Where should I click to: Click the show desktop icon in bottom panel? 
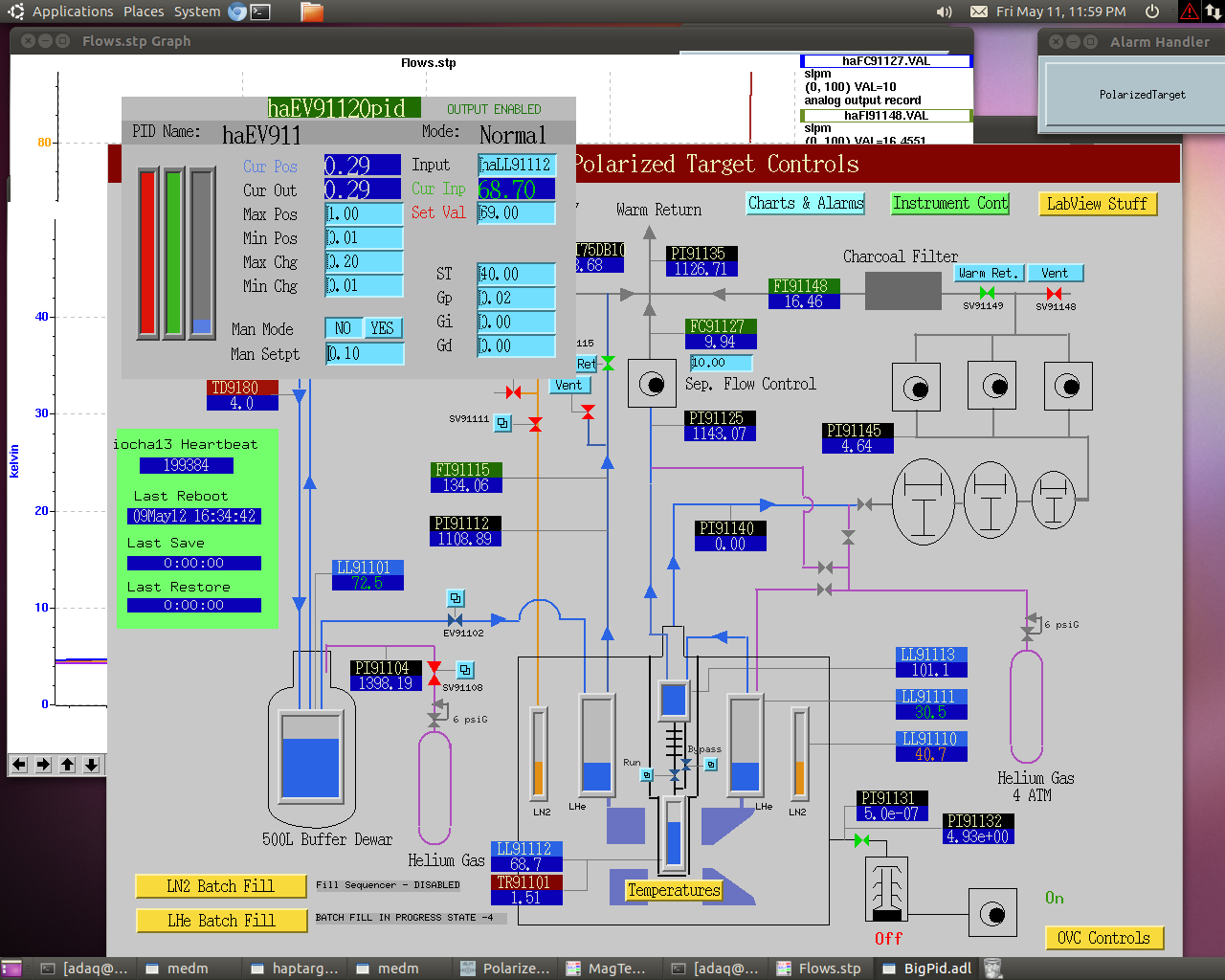click(x=11, y=969)
